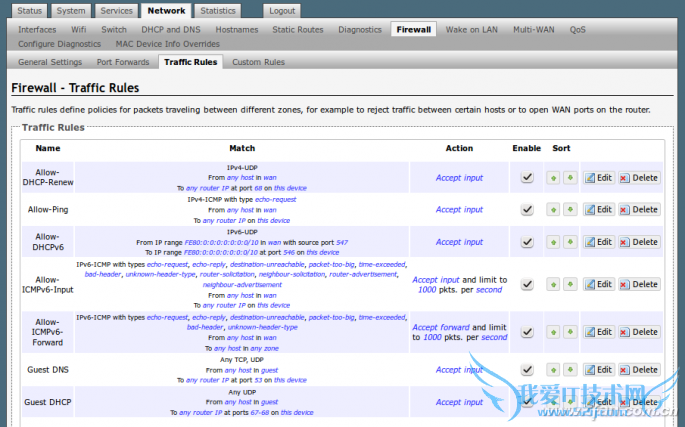Open the Statistics top menu tab

(218, 11)
